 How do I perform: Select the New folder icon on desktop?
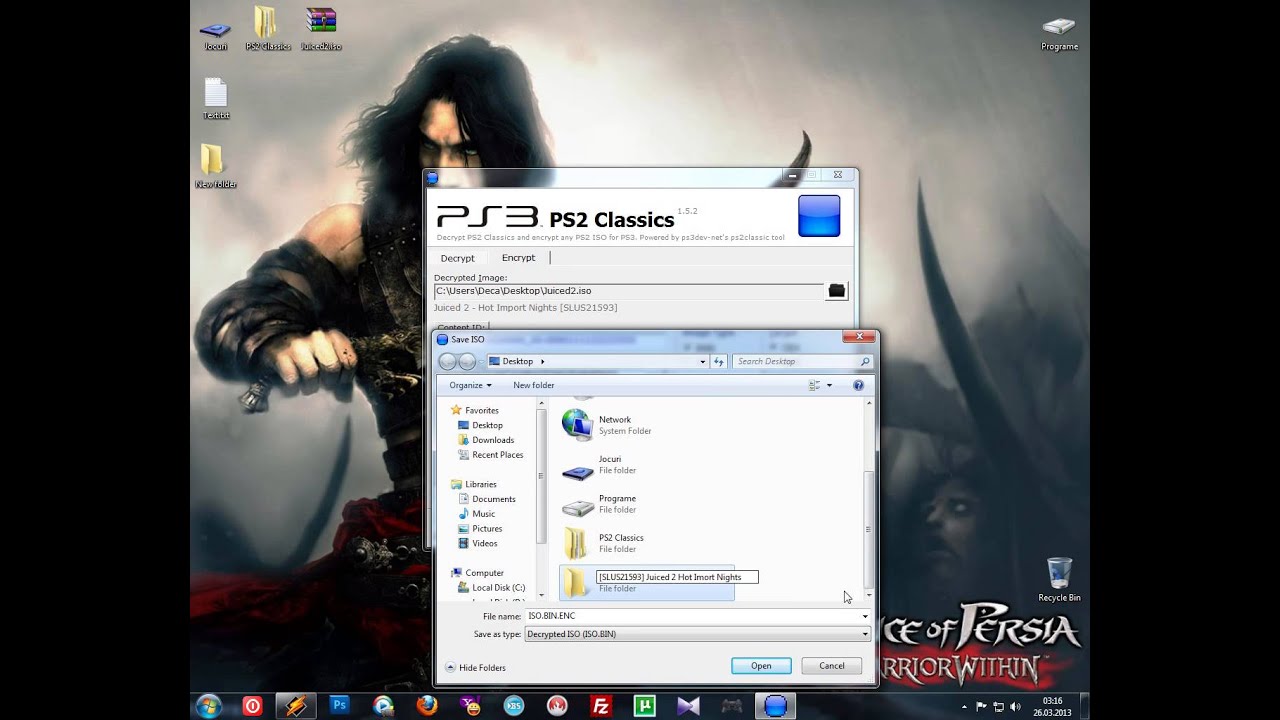pos(215,166)
